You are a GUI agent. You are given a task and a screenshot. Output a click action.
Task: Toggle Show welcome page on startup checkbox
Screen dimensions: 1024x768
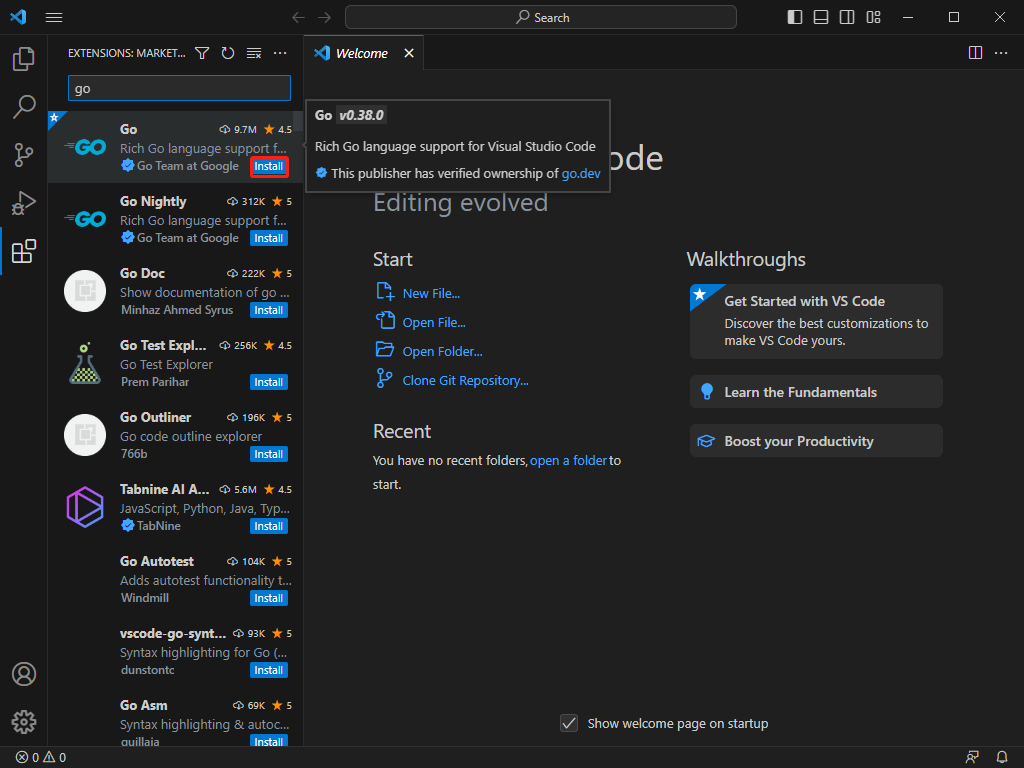569,723
